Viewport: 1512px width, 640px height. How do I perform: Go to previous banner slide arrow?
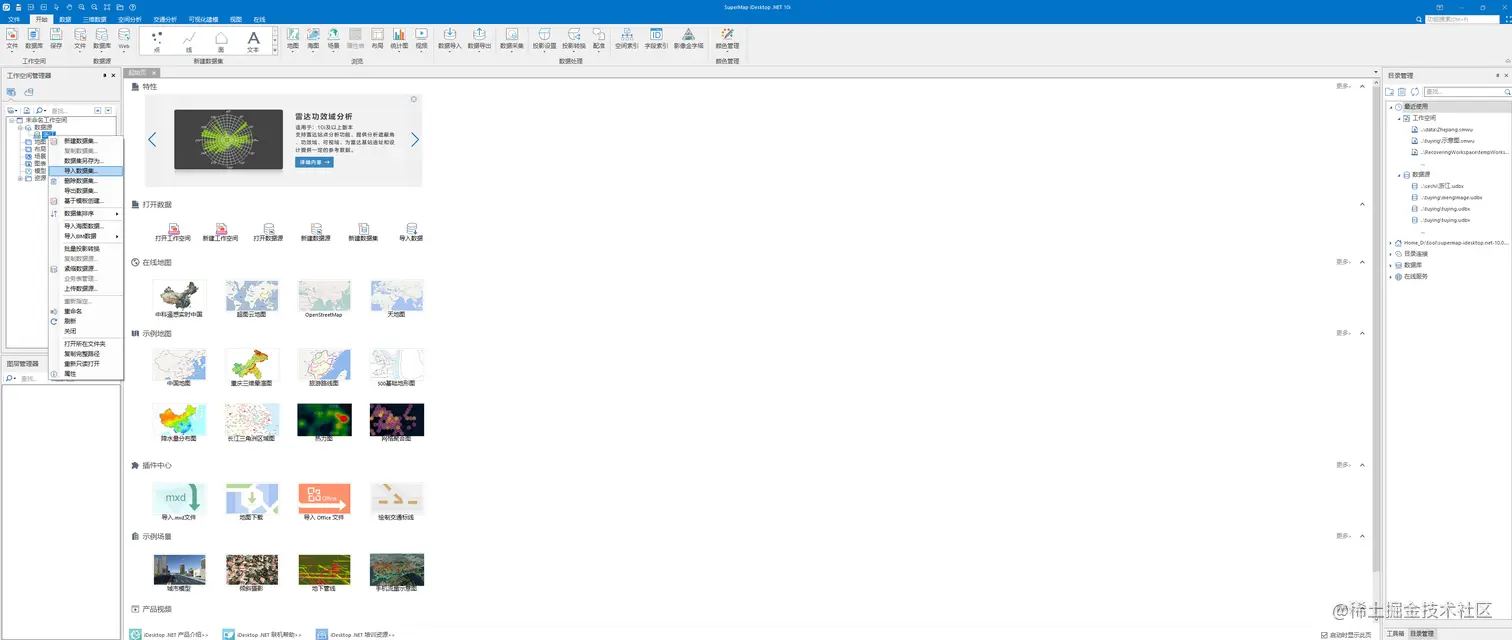point(152,140)
